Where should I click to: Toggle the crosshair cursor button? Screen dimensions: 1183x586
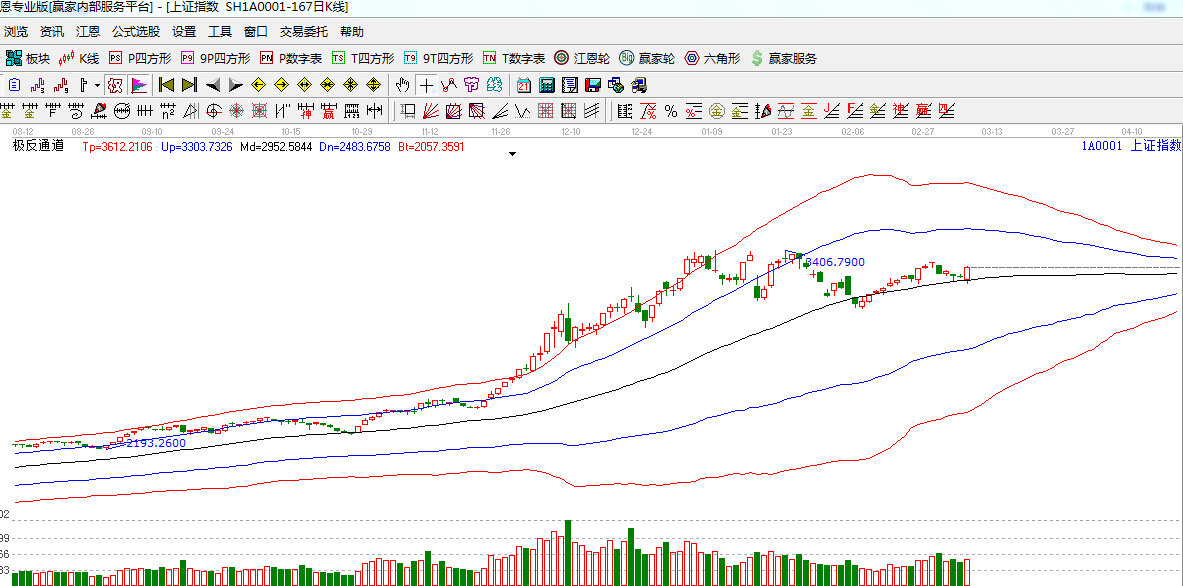pos(427,84)
